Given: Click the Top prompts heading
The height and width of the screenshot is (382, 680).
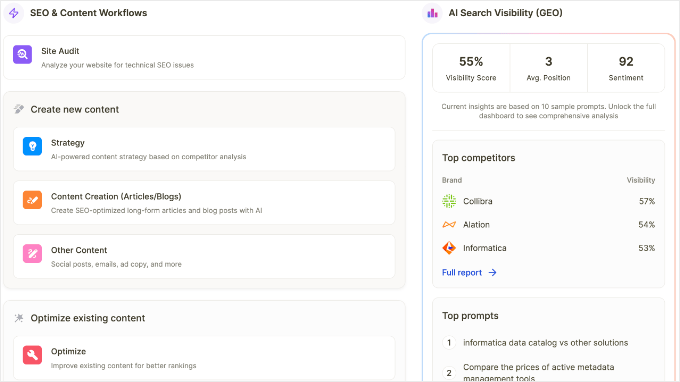Looking at the screenshot, I should tap(470, 316).
